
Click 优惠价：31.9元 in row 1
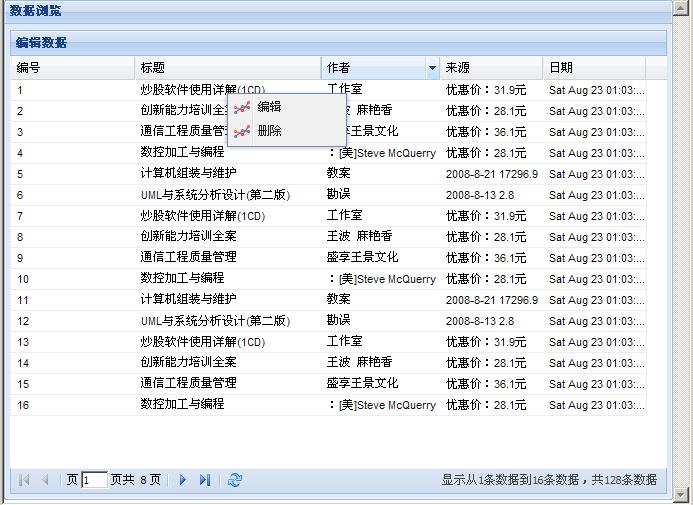click(486, 90)
